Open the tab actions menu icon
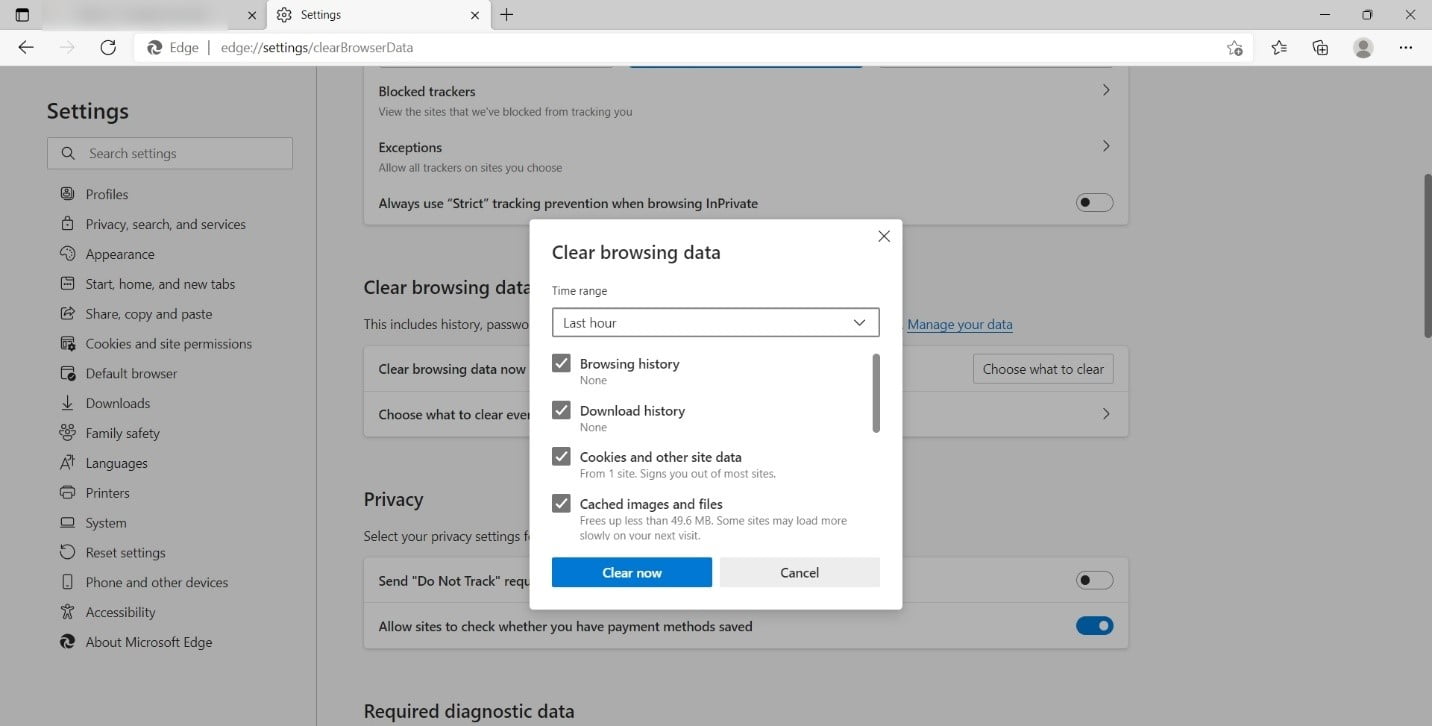This screenshot has height=726, width=1432. pos(22,15)
